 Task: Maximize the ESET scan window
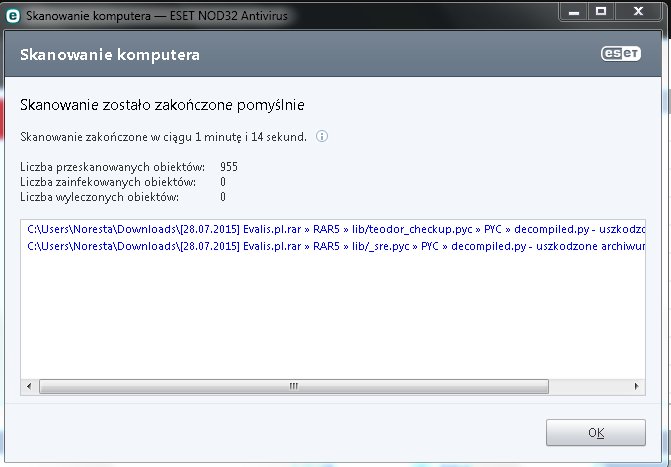click(x=601, y=12)
